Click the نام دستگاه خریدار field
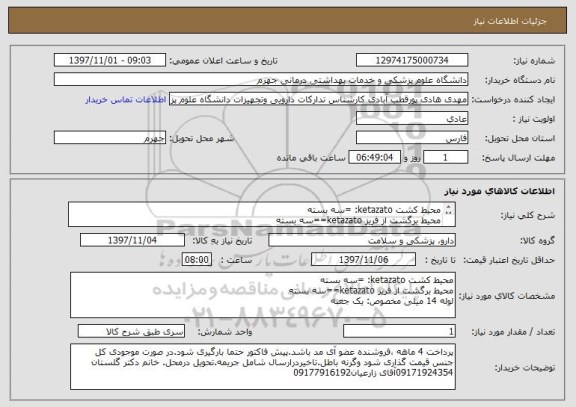The width and height of the screenshot is (576, 407). 261,80
